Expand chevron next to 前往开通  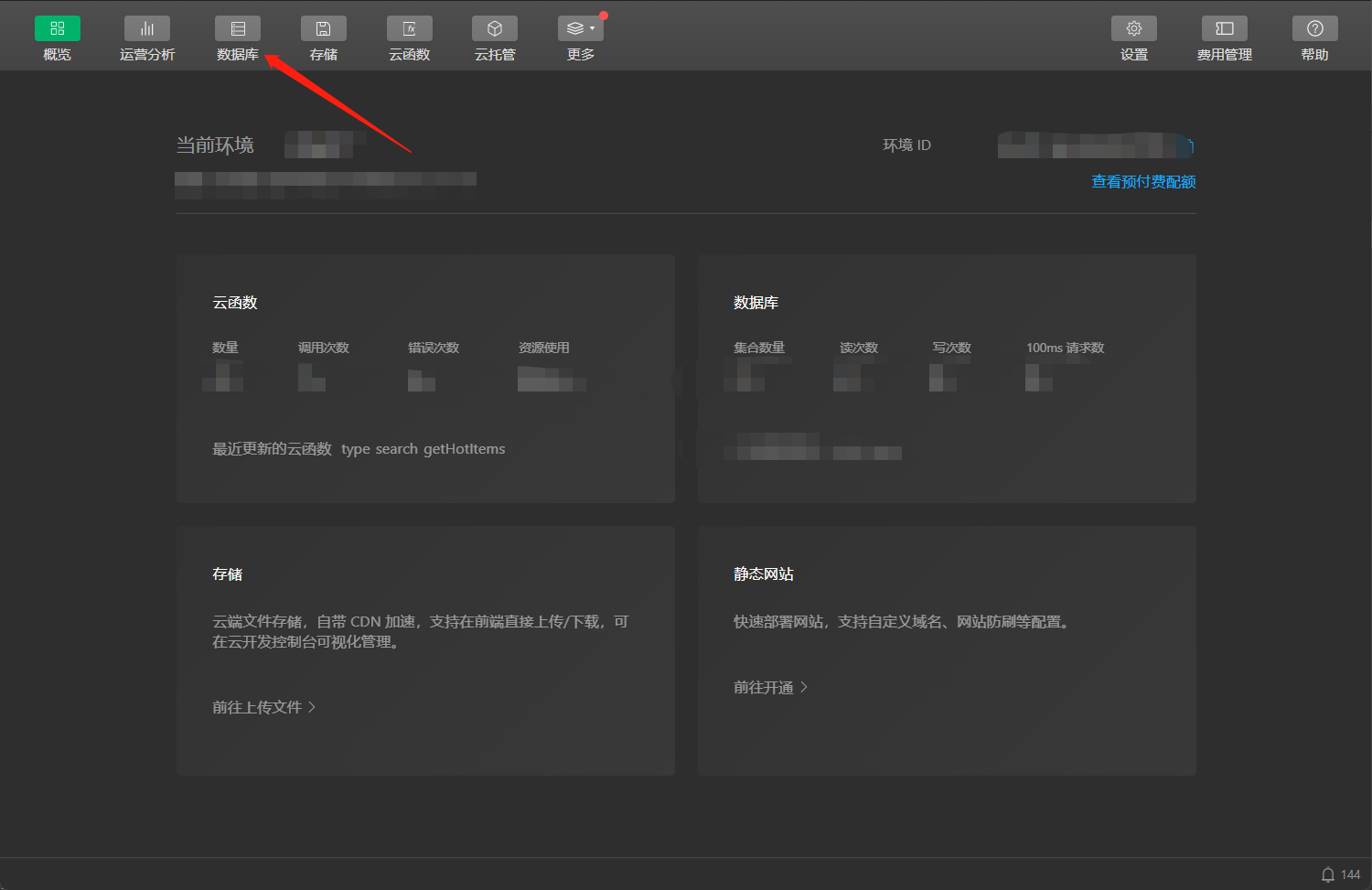[804, 687]
